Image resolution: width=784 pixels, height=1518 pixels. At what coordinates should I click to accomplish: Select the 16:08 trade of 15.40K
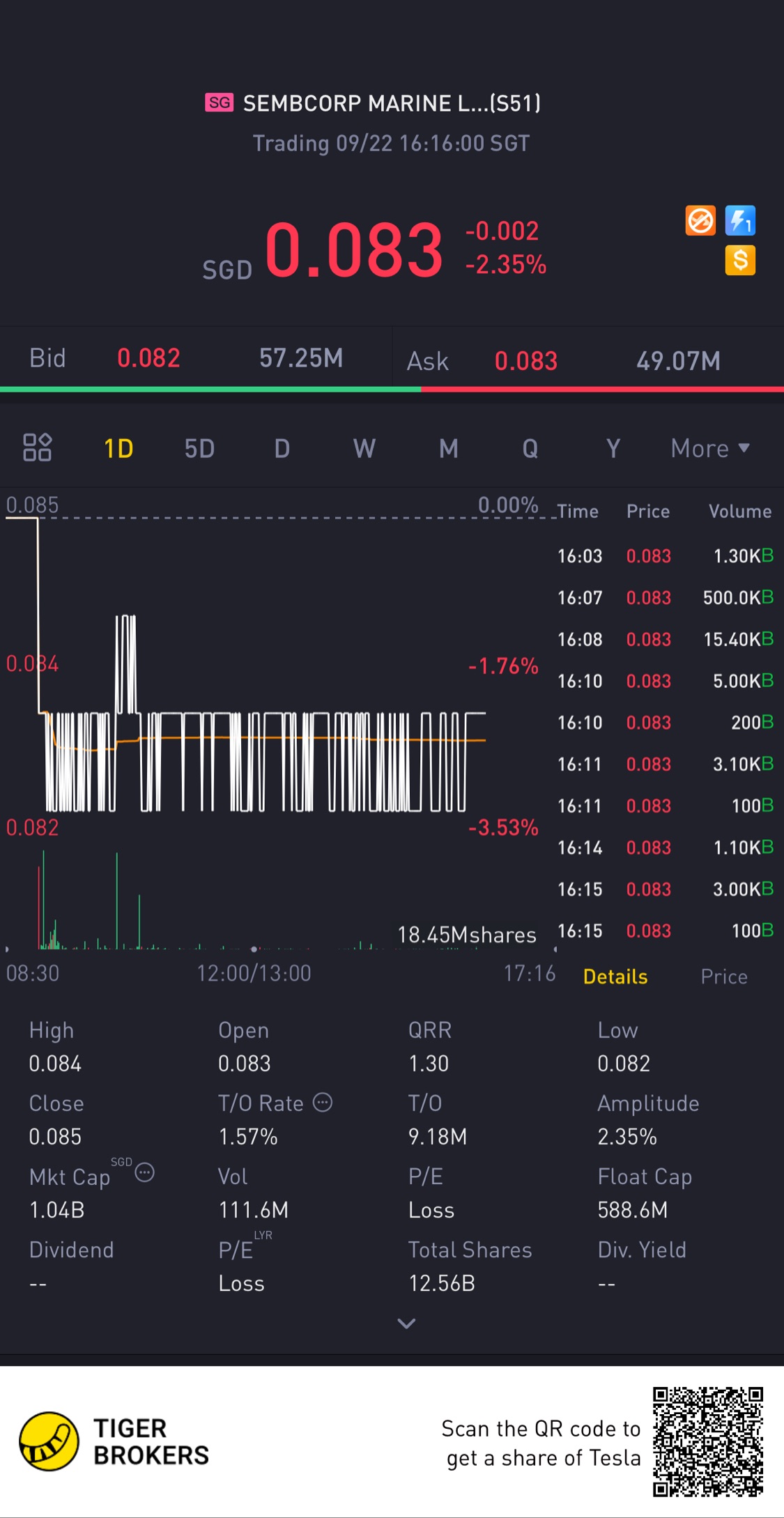[x=666, y=639]
